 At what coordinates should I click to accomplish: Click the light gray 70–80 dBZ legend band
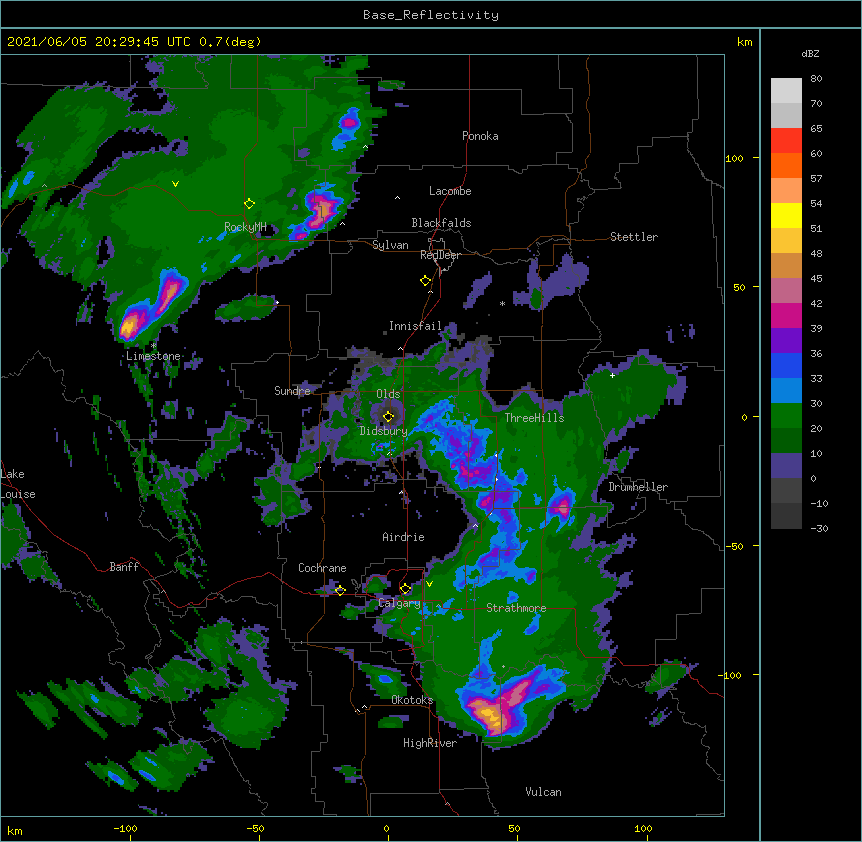coord(786,91)
